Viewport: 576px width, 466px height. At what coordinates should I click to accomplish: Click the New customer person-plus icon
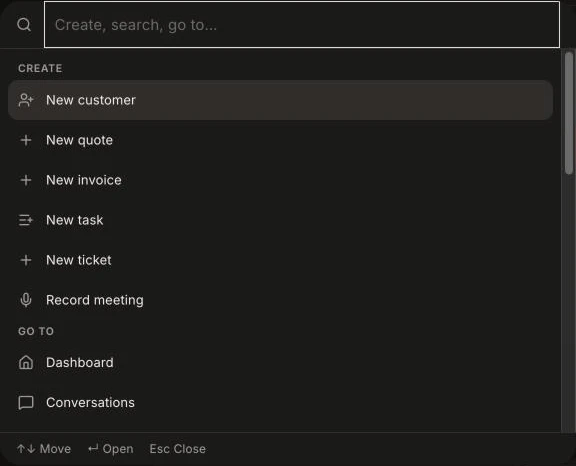click(x=26, y=100)
